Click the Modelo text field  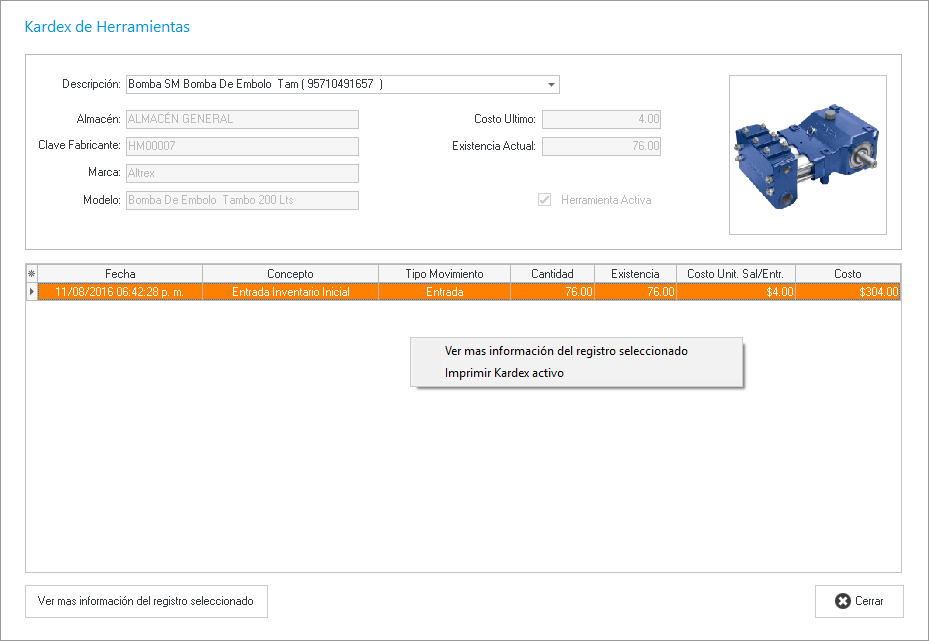[x=241, y=200]
